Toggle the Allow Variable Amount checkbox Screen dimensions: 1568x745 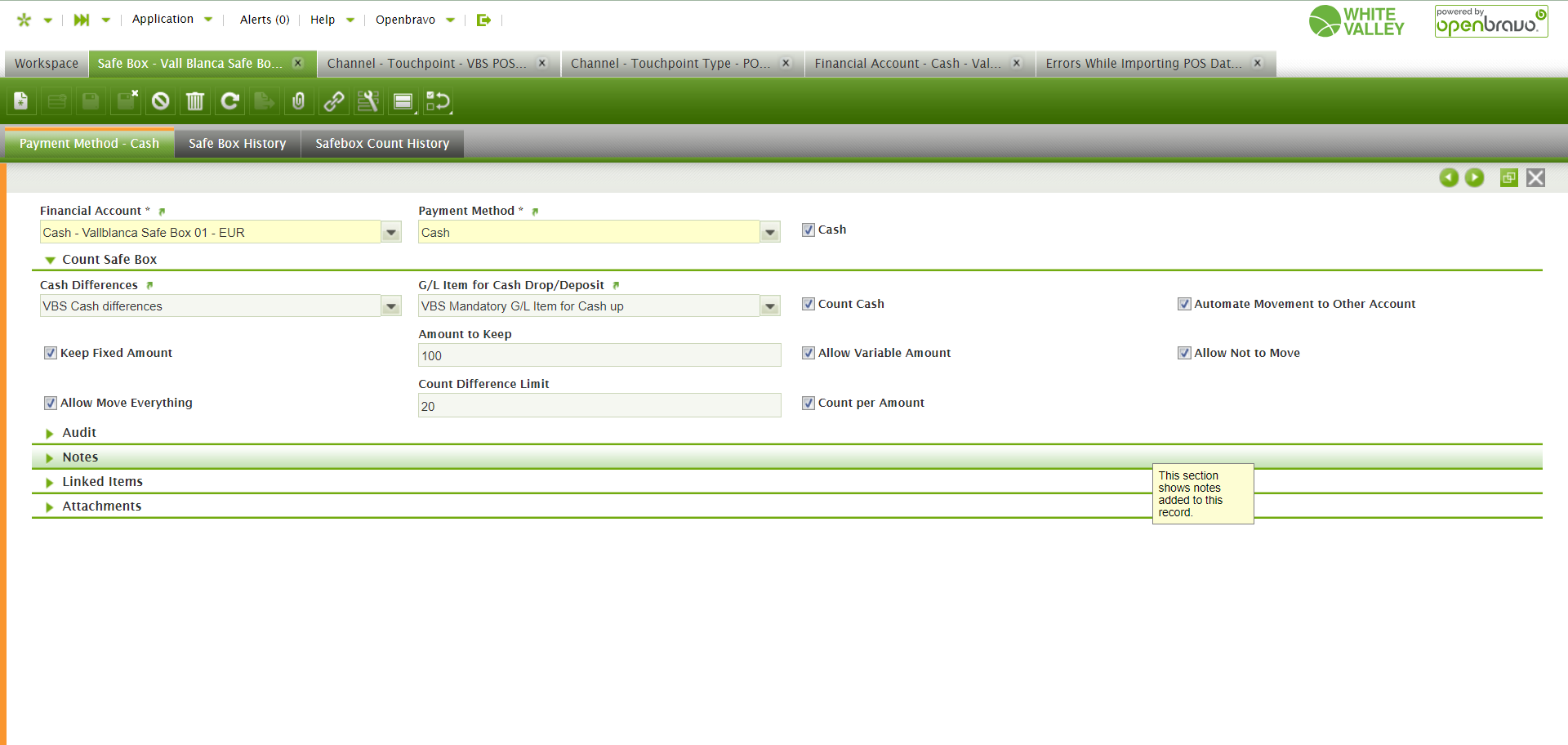pyautogui.click(x=808, y=353)
